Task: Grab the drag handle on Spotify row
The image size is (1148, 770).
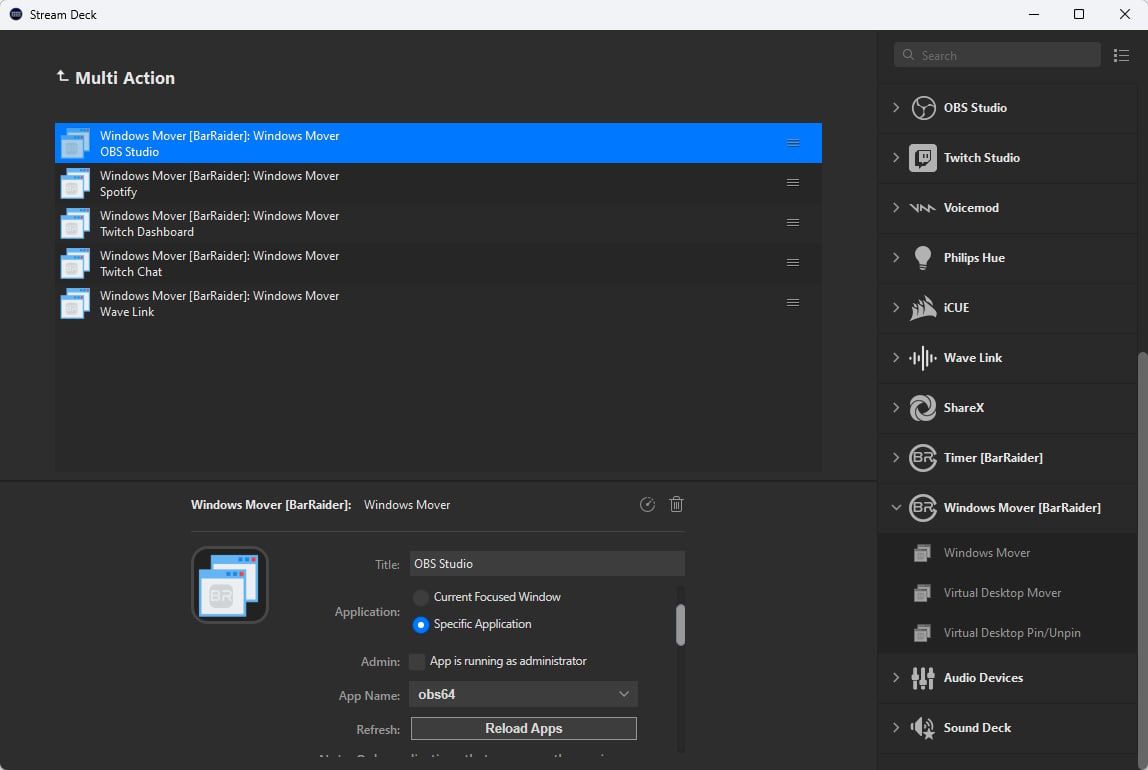Action: 792,183
